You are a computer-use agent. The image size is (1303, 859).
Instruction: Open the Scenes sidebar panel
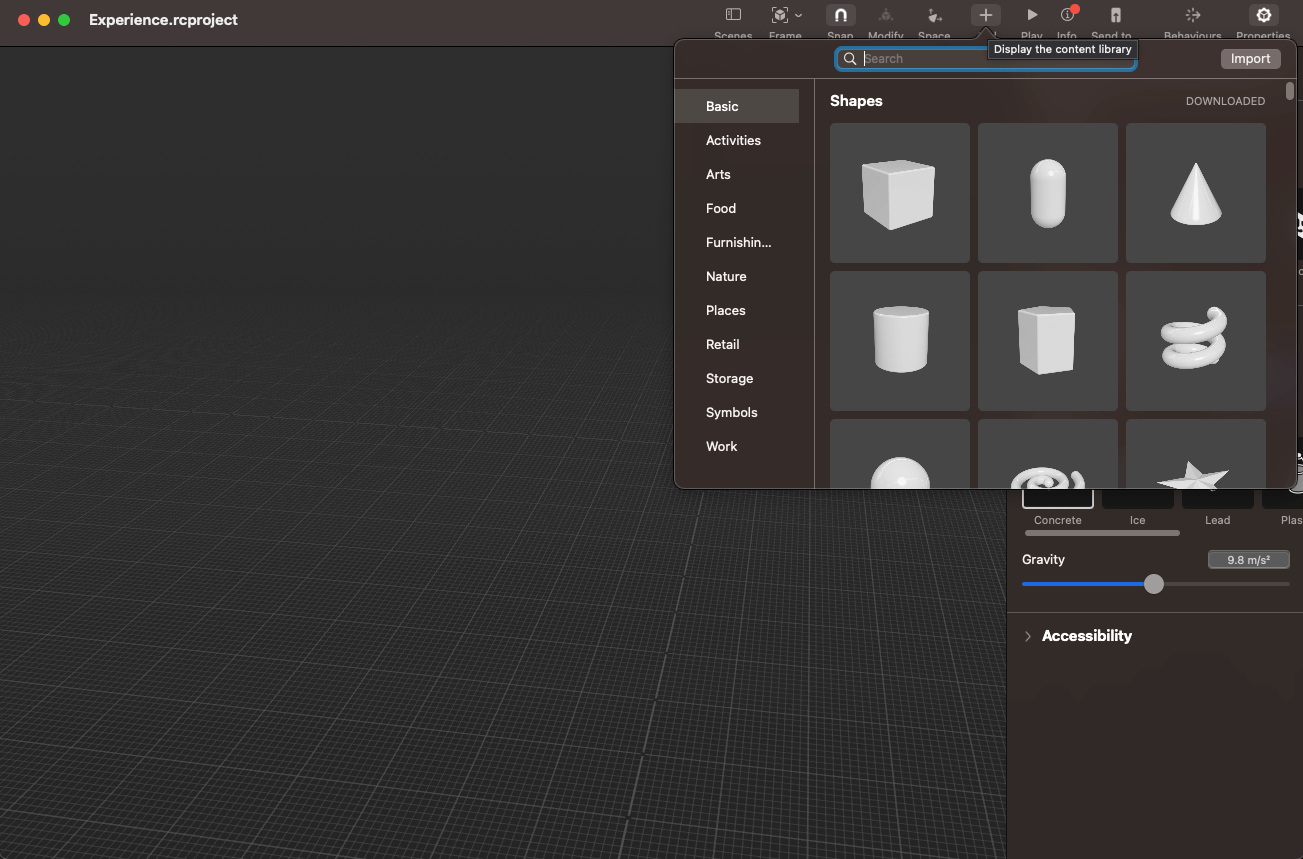tap(733, 16)
